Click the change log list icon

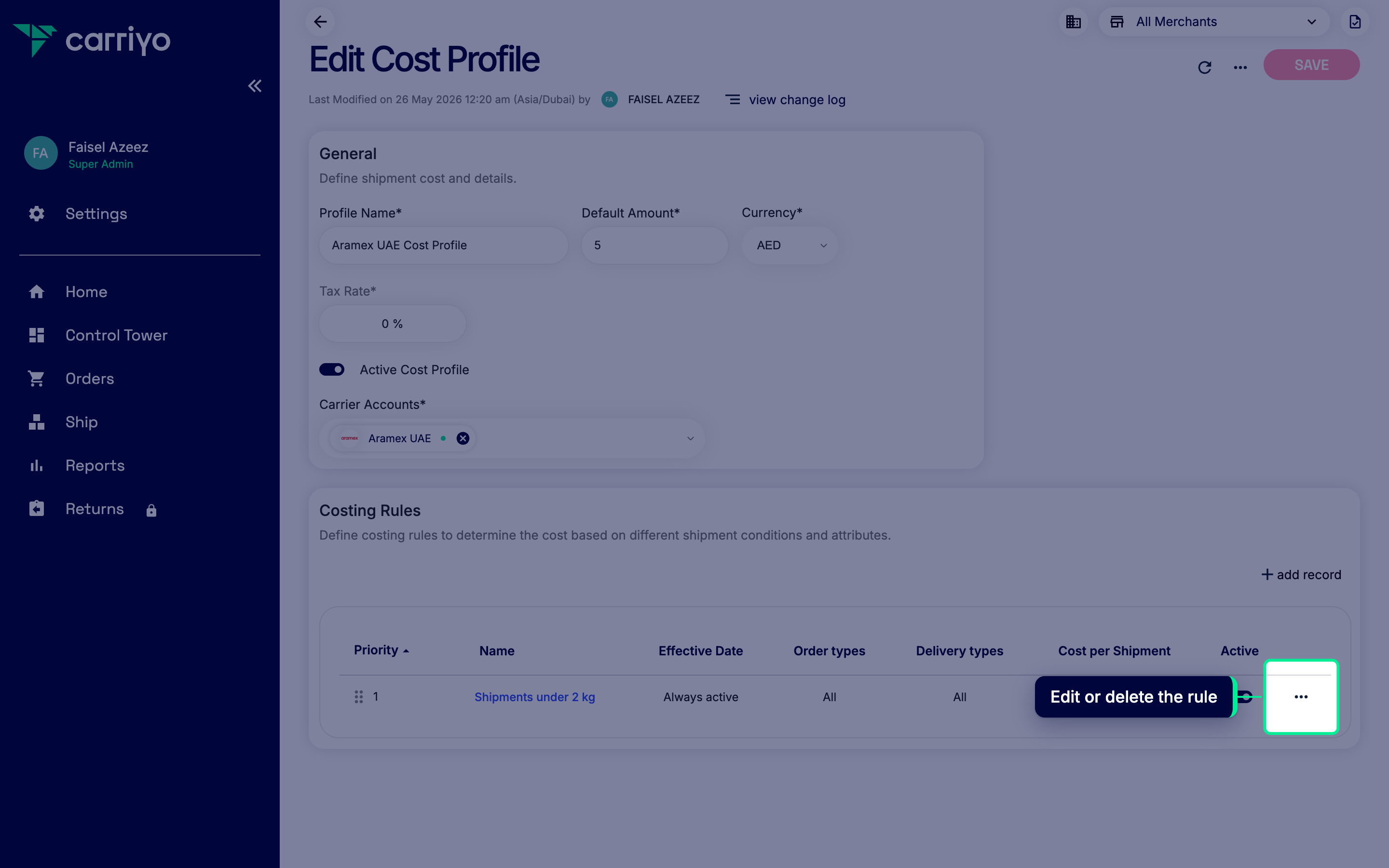coord(733,99)
